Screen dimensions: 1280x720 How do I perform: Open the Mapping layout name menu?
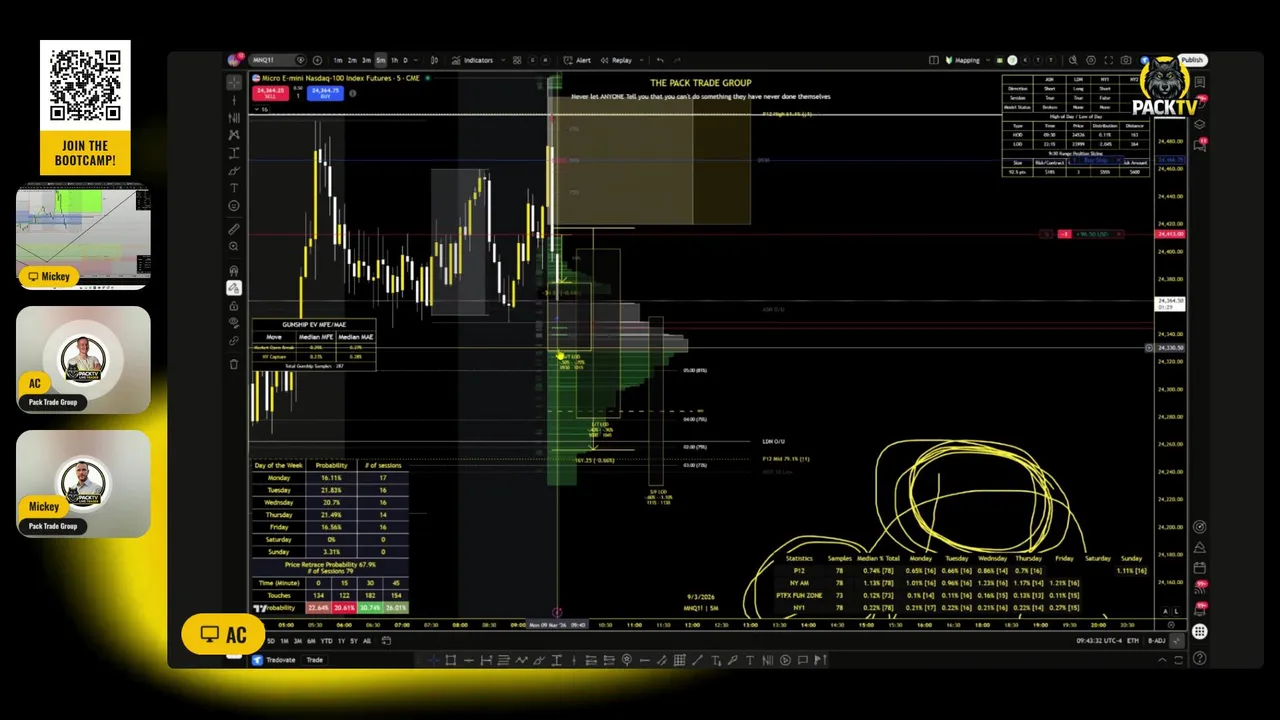point(967,60)
